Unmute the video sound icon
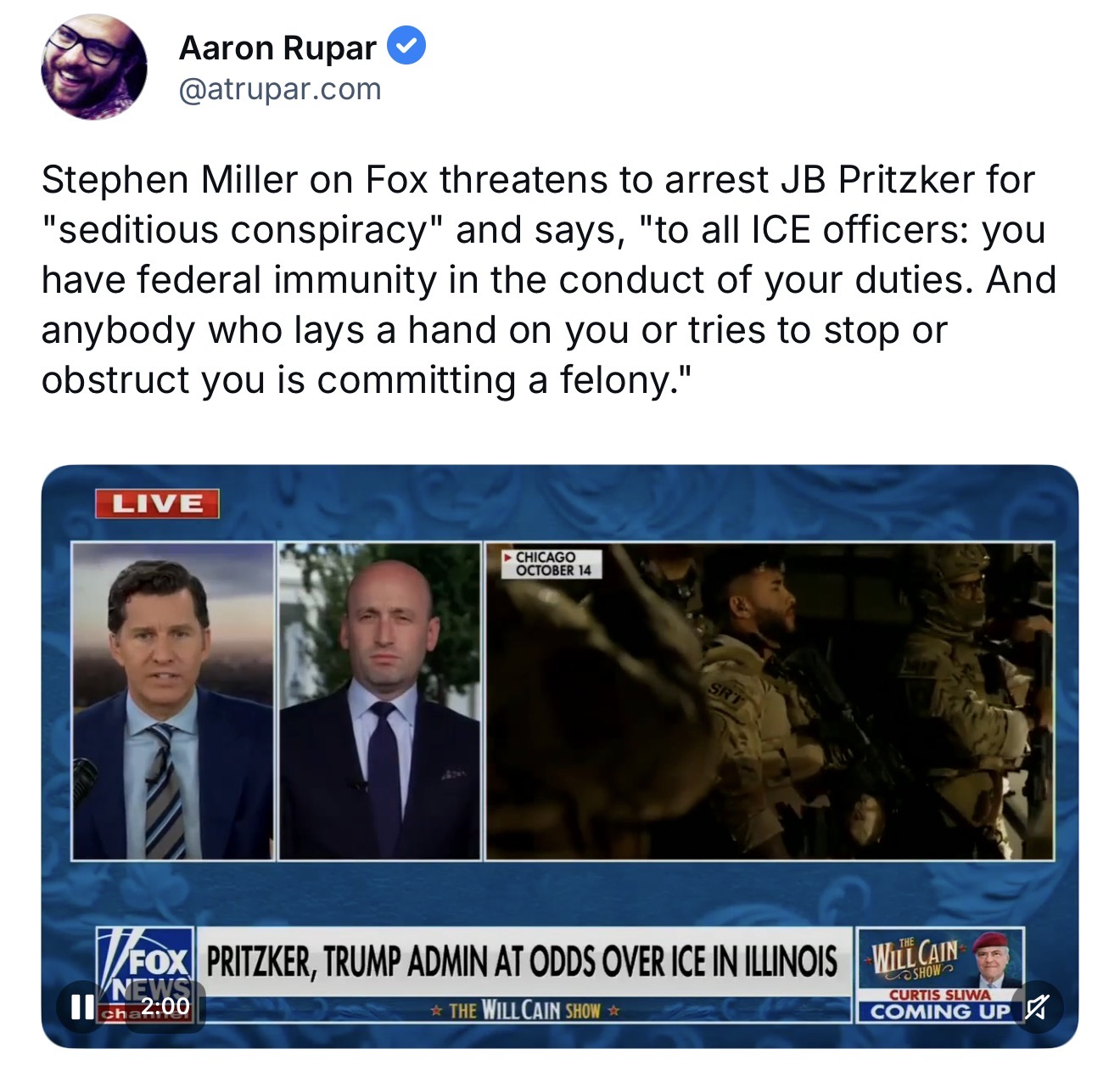This screenshot has height=1077, width=1120. click(1036, 1007)
